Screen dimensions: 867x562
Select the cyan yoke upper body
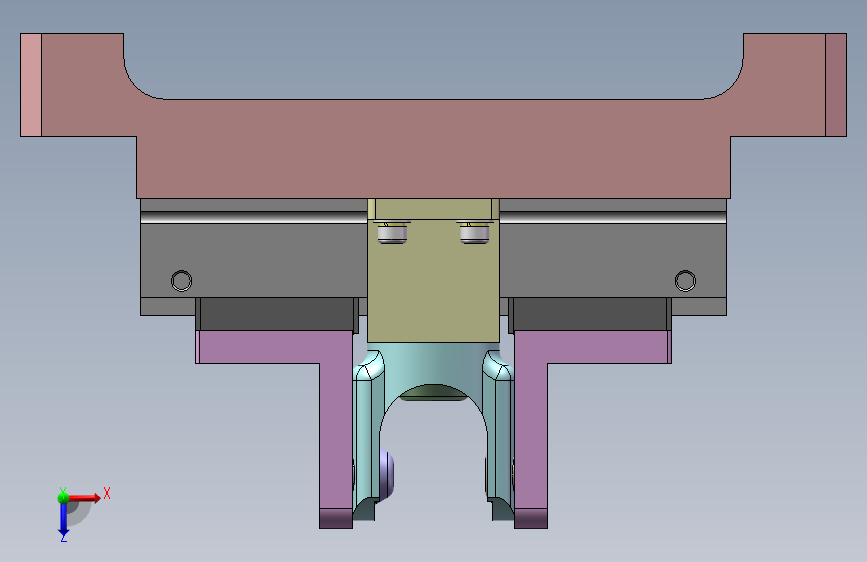[434, 362]
